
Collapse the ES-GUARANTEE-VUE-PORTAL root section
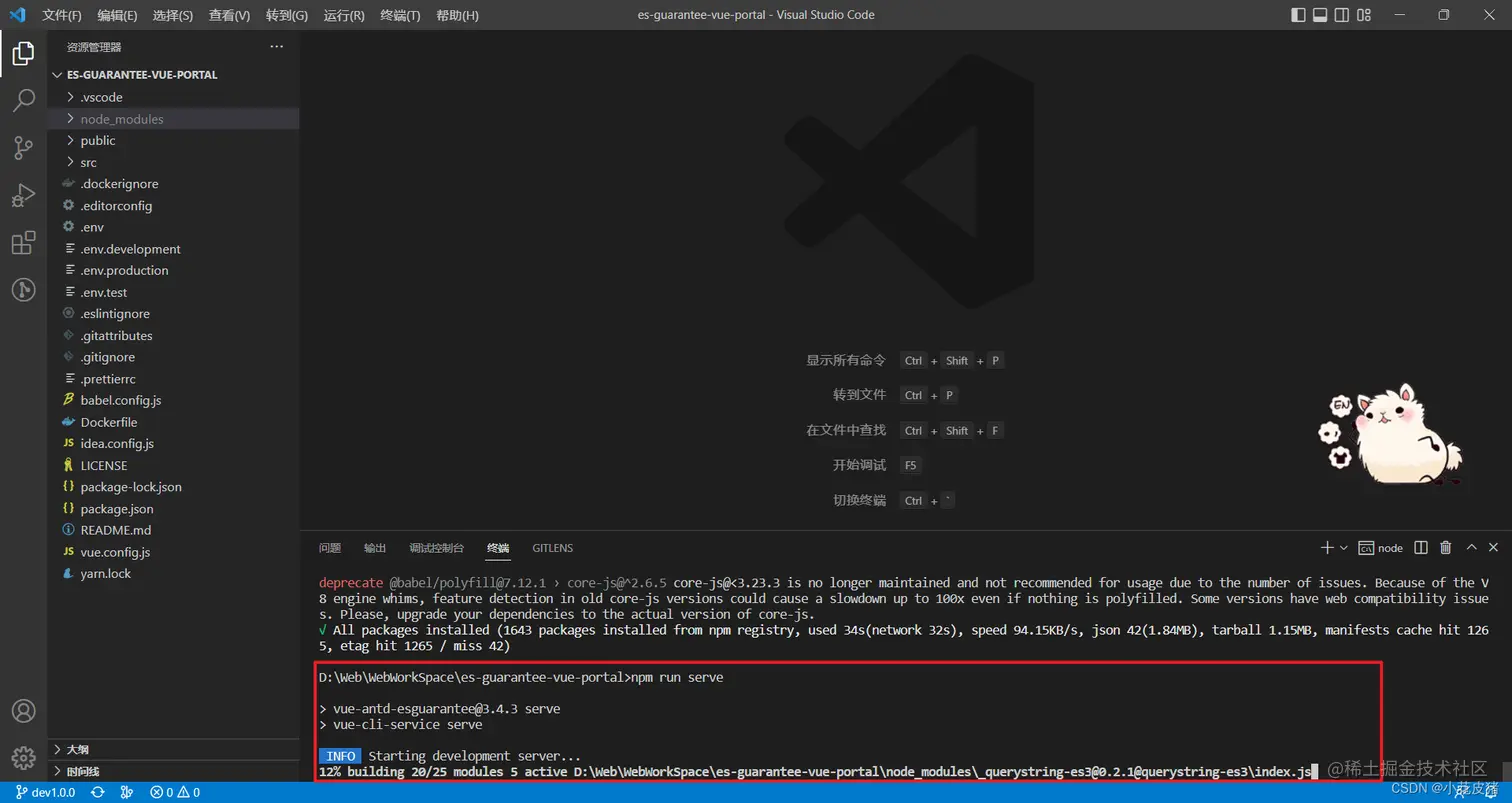pyautogui.click(x=173, y=75)
